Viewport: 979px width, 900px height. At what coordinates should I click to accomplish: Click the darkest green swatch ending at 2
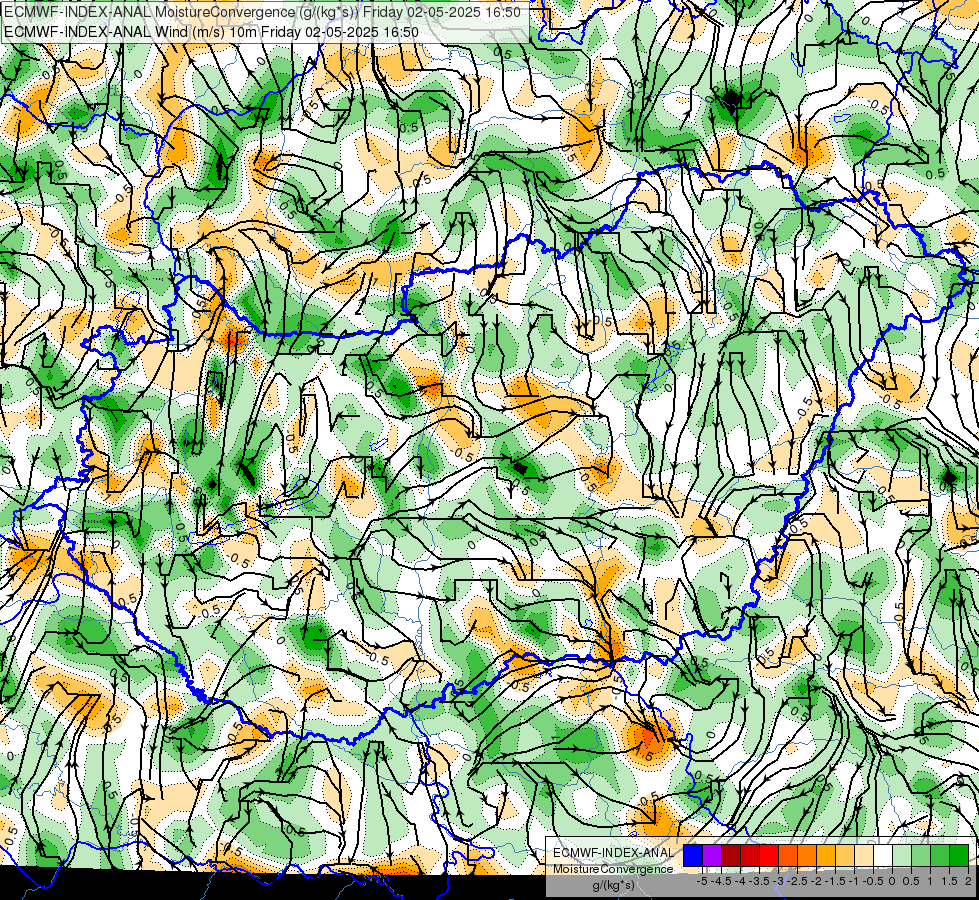(959, 855)
